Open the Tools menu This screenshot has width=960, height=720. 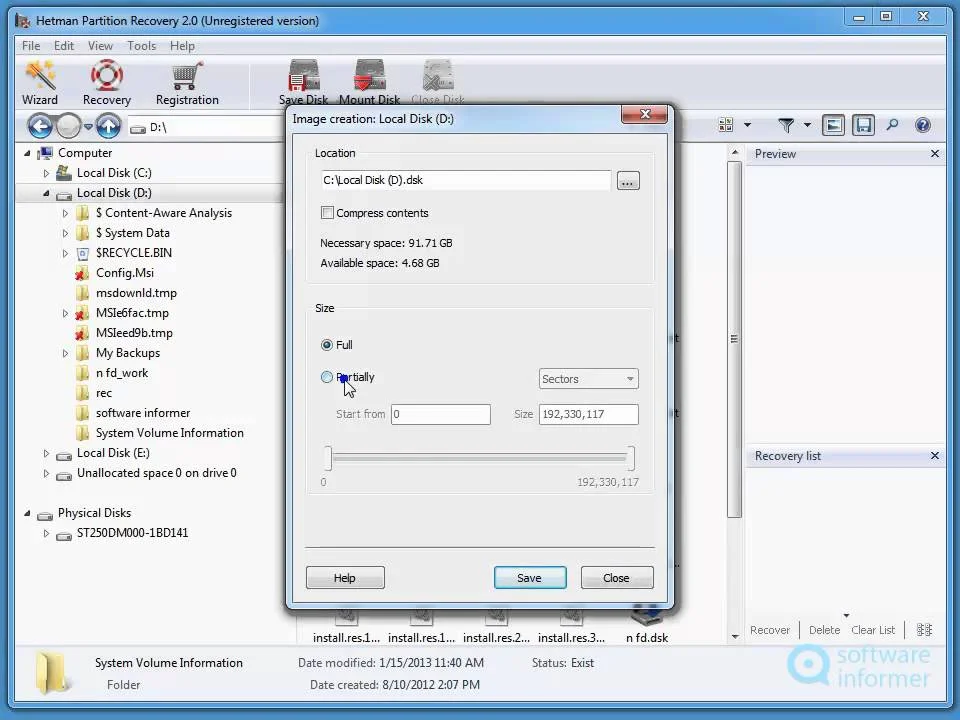(141, 46)
